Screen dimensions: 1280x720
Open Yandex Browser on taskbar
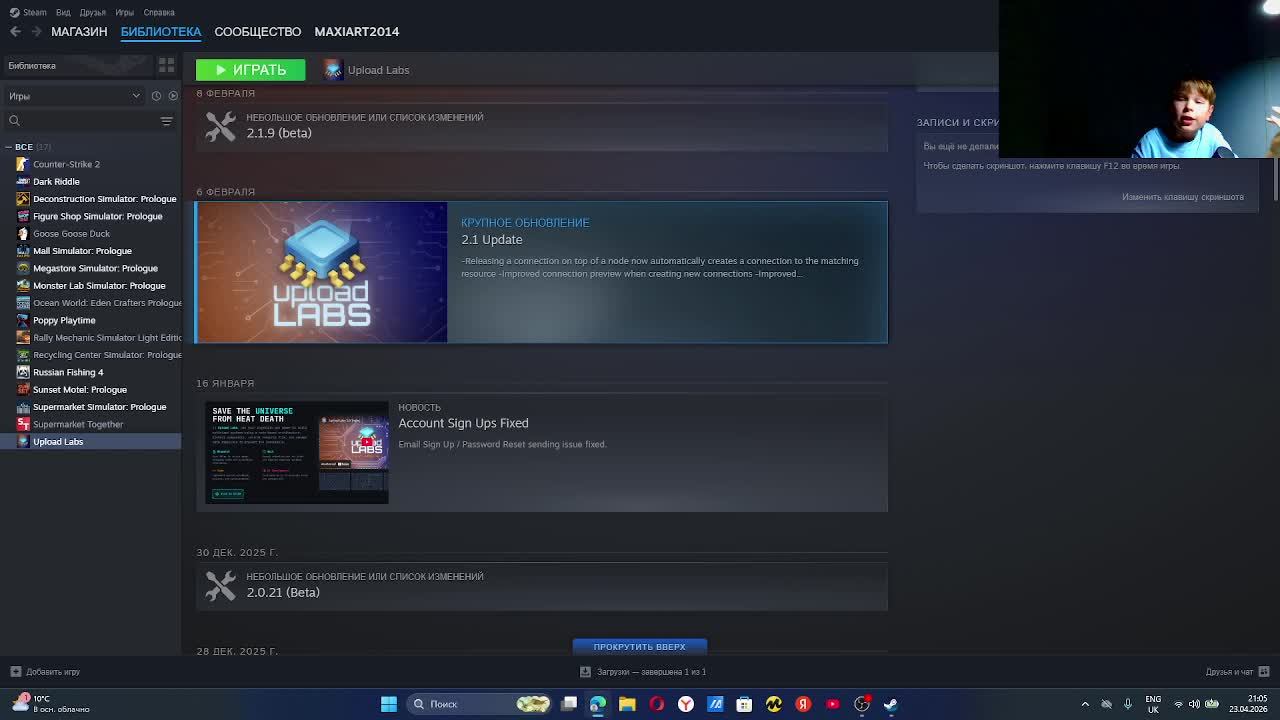tap(686, 704)
